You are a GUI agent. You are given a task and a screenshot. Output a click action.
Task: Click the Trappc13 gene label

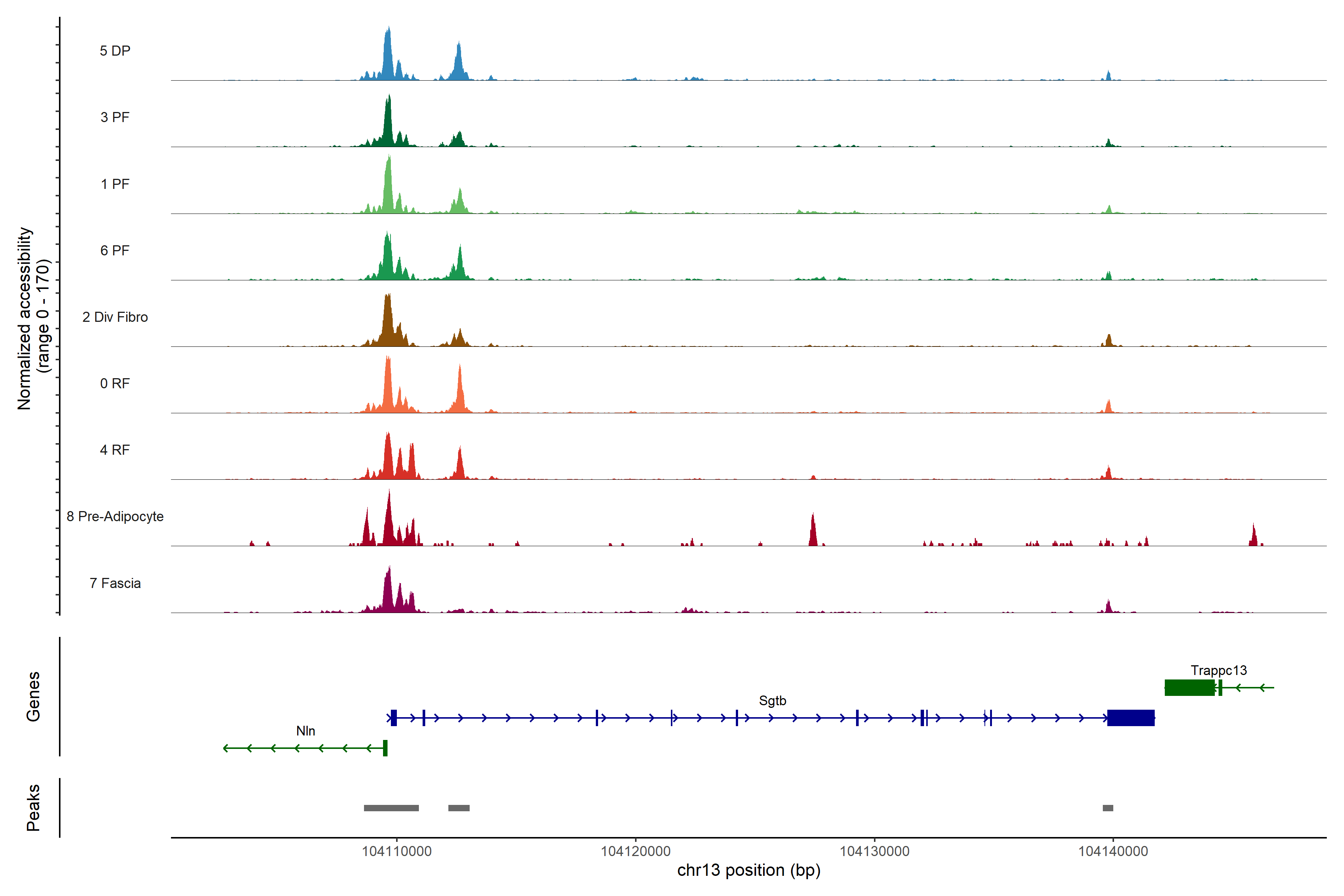point(1218,670)
